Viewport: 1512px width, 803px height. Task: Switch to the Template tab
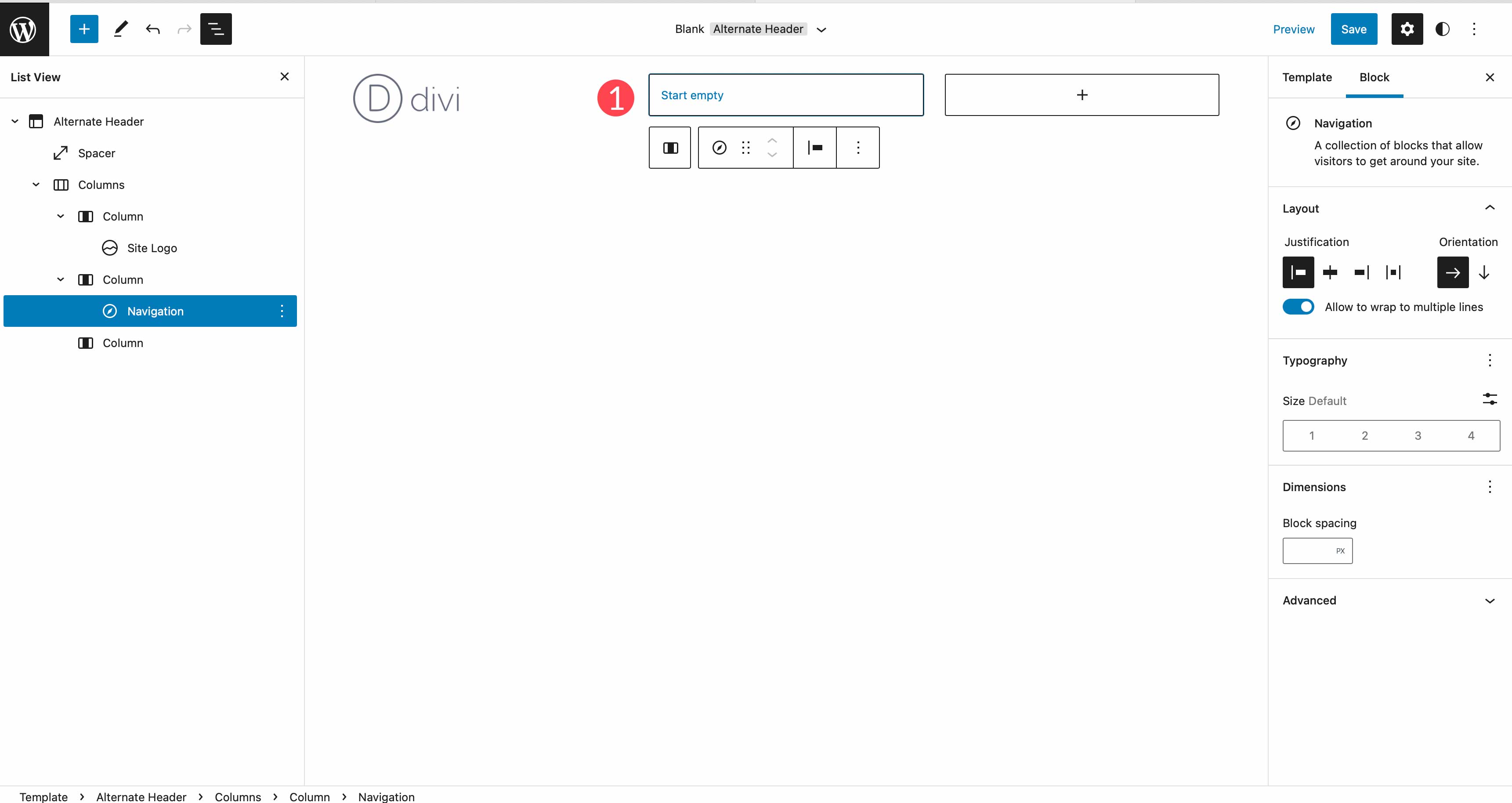tap(1307, 77)
